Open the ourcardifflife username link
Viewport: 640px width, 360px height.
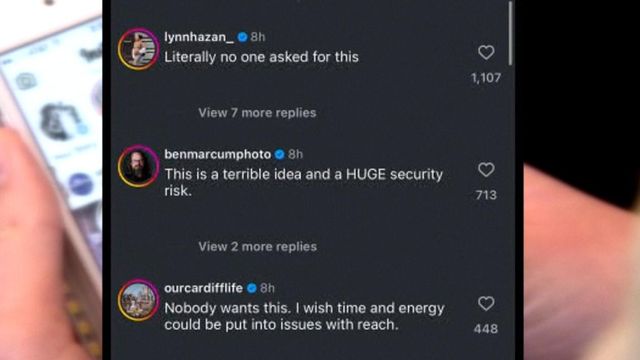tap(203, 288)
